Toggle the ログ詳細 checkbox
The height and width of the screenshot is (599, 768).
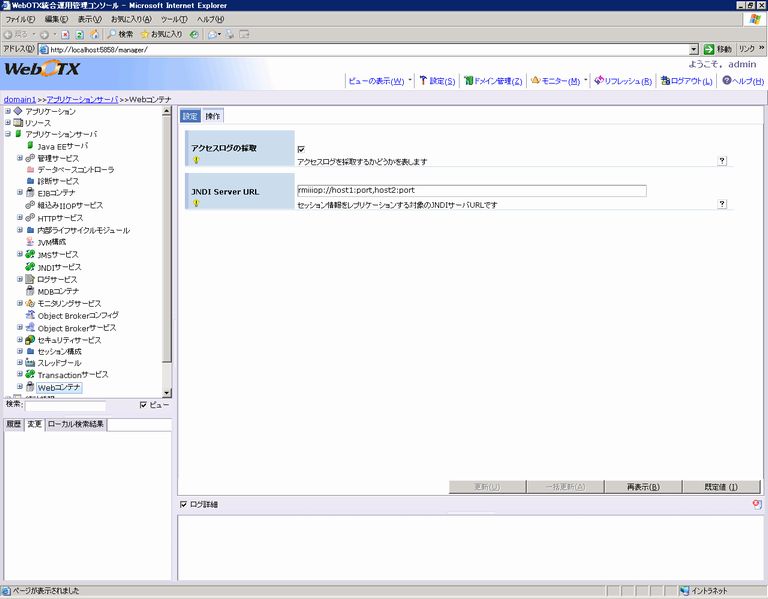click(x=182, y=505)
